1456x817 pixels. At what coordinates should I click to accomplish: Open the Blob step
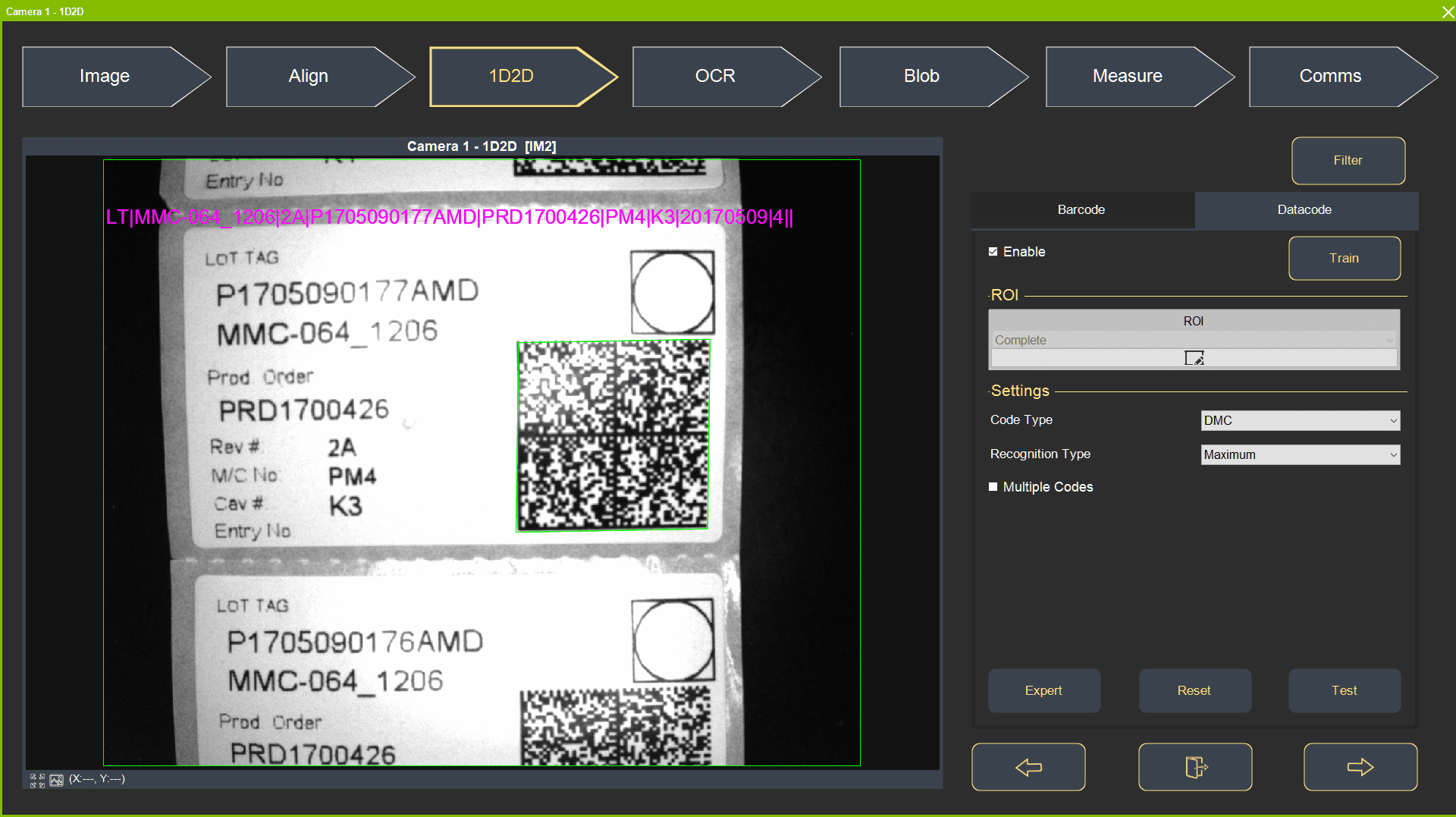(x=934, y=77)
